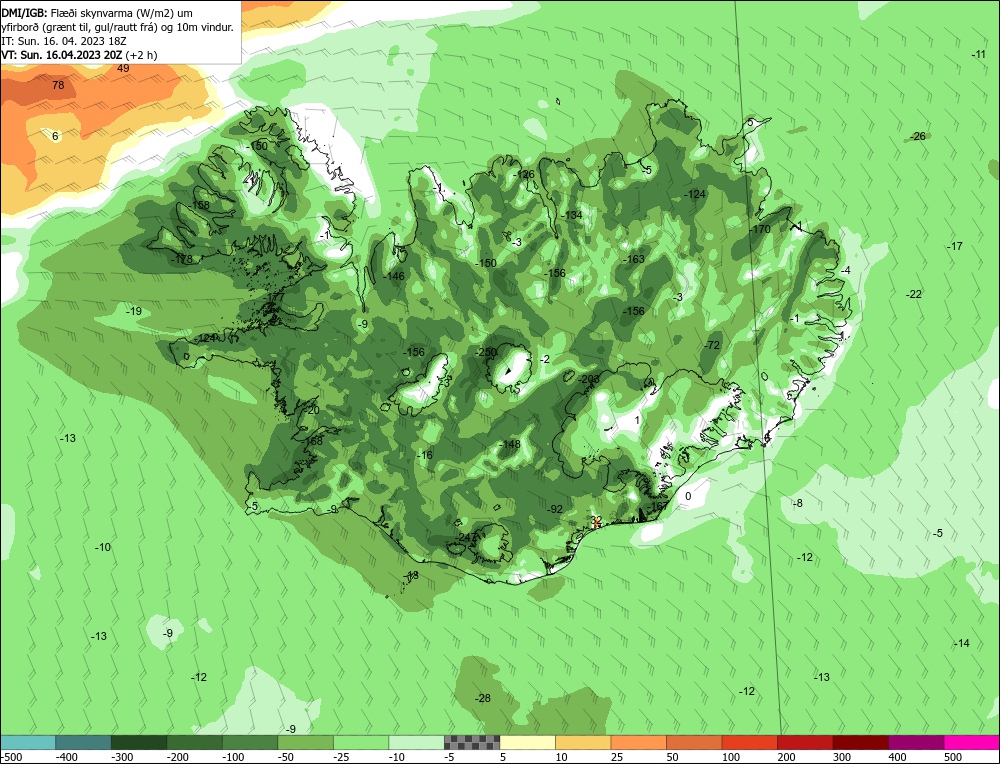Click the dark teal -400 to -300 legend swatch
This screenshot has width=1000, height=764.
tap(83, 742)
